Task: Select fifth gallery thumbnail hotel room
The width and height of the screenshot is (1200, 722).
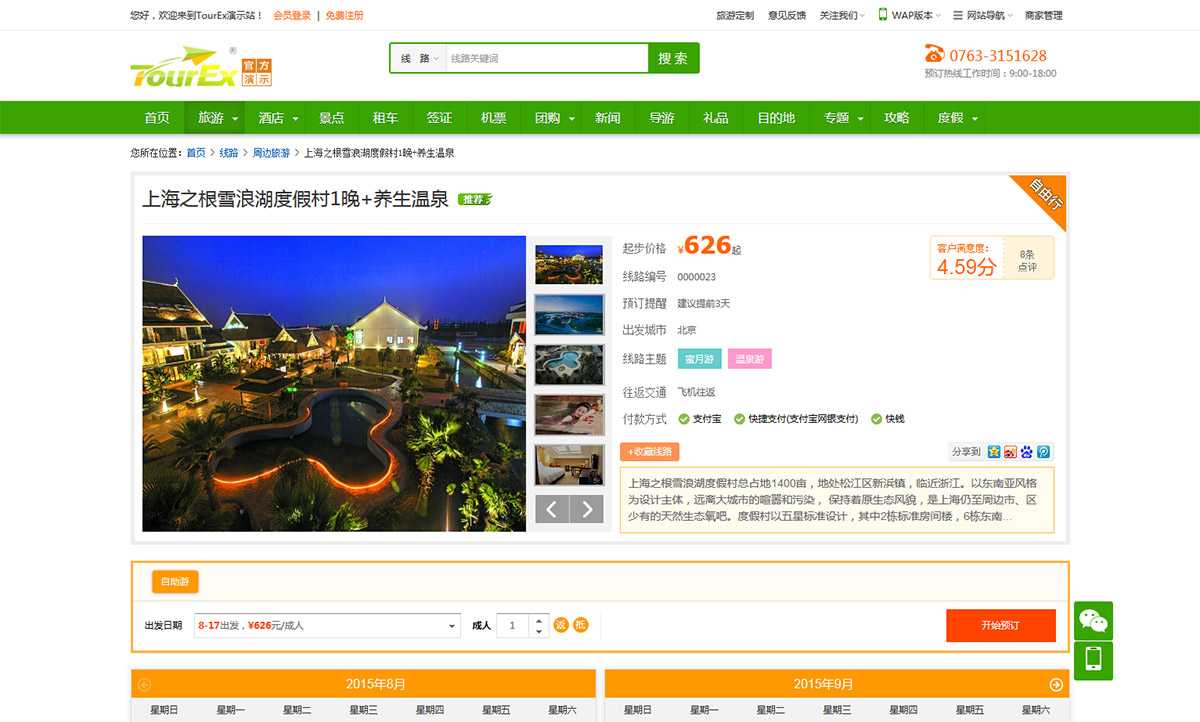Action: point(569,464)
